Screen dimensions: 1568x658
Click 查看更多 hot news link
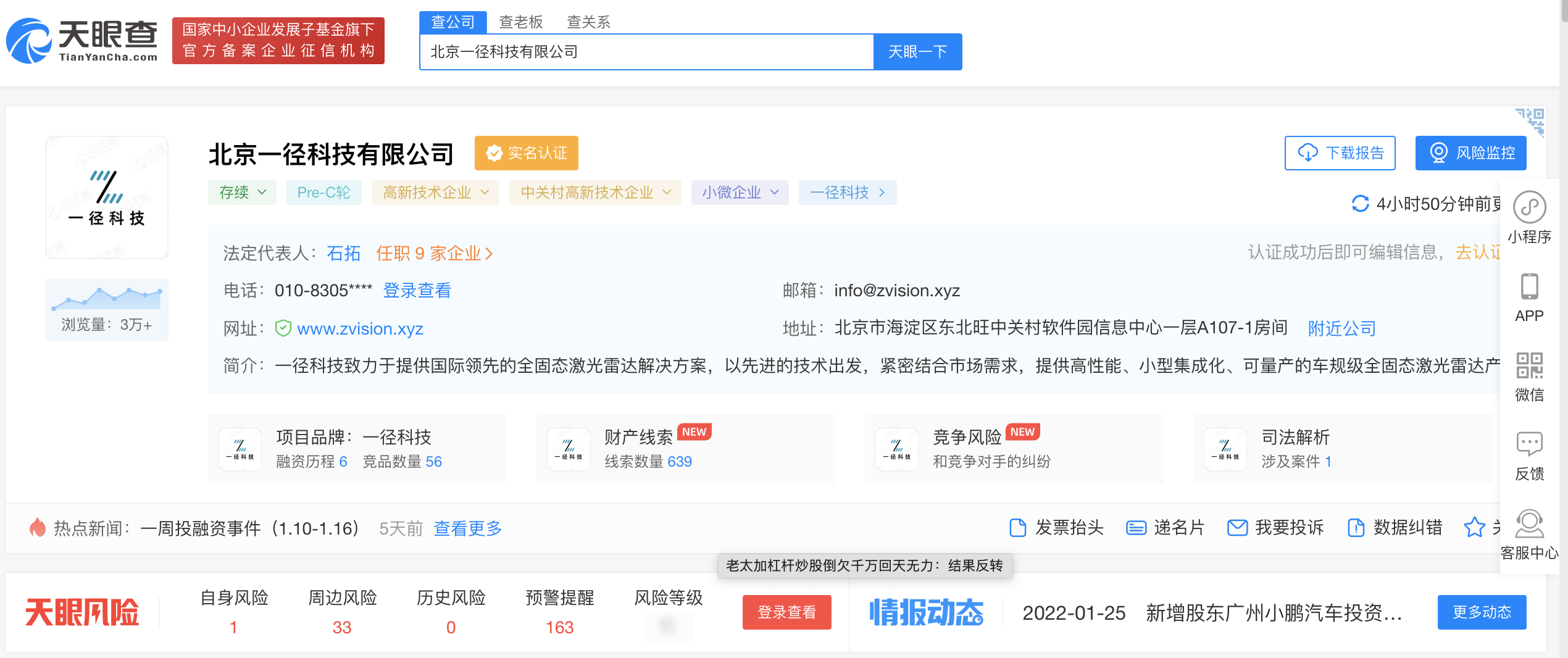[468, 528]
